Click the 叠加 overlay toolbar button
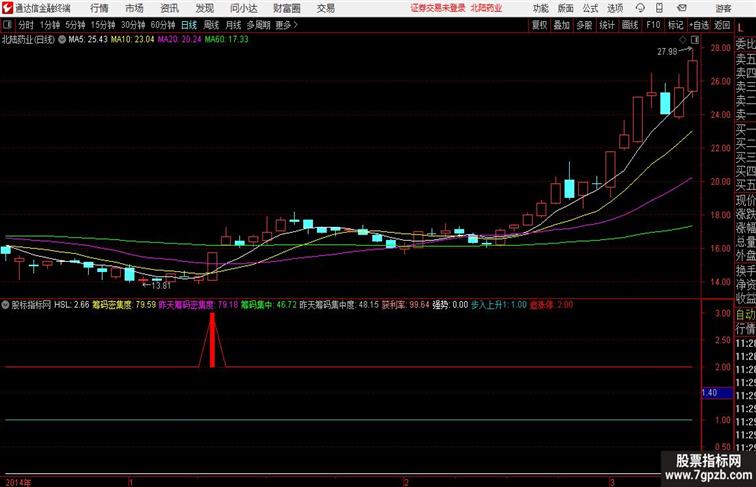 562,25
